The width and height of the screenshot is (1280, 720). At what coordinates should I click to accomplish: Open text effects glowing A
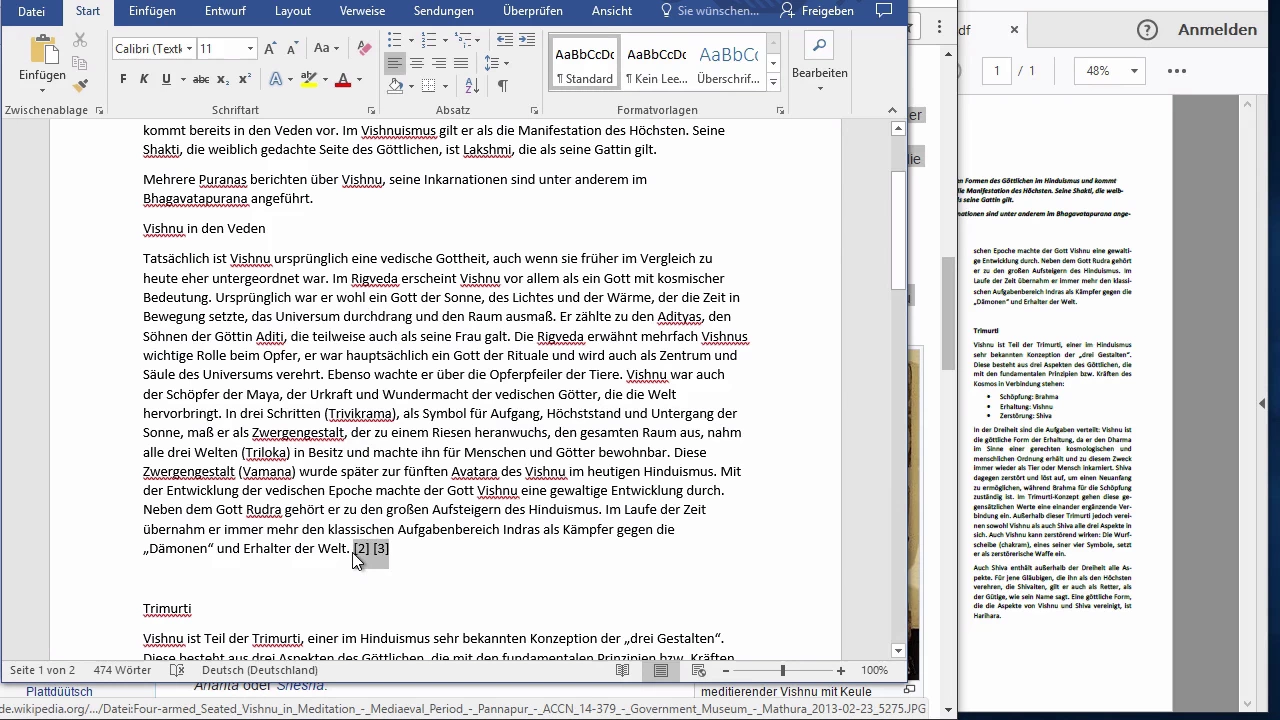click(x=277, y=79)
